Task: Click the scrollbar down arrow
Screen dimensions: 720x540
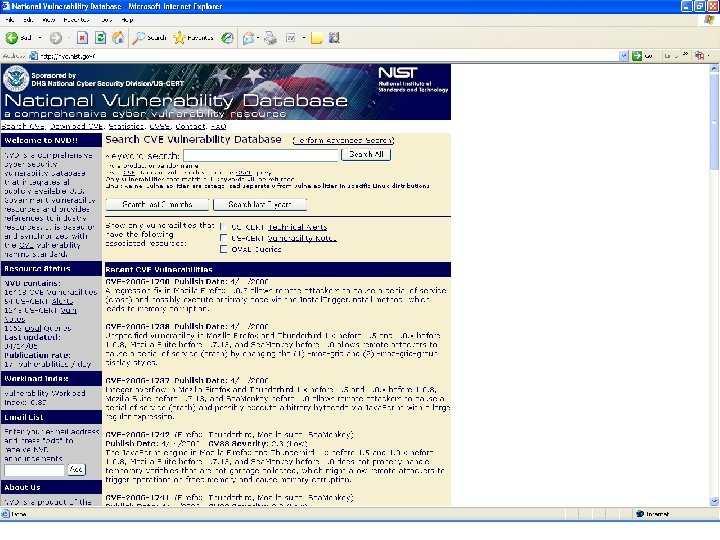Action: click(714, 501)
